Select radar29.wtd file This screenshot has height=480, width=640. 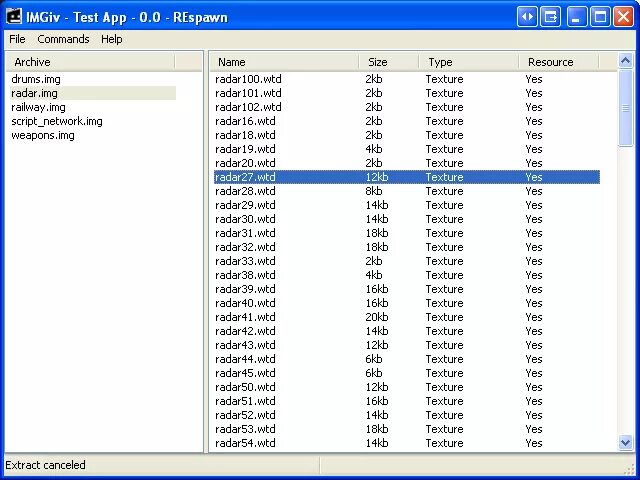407,205
